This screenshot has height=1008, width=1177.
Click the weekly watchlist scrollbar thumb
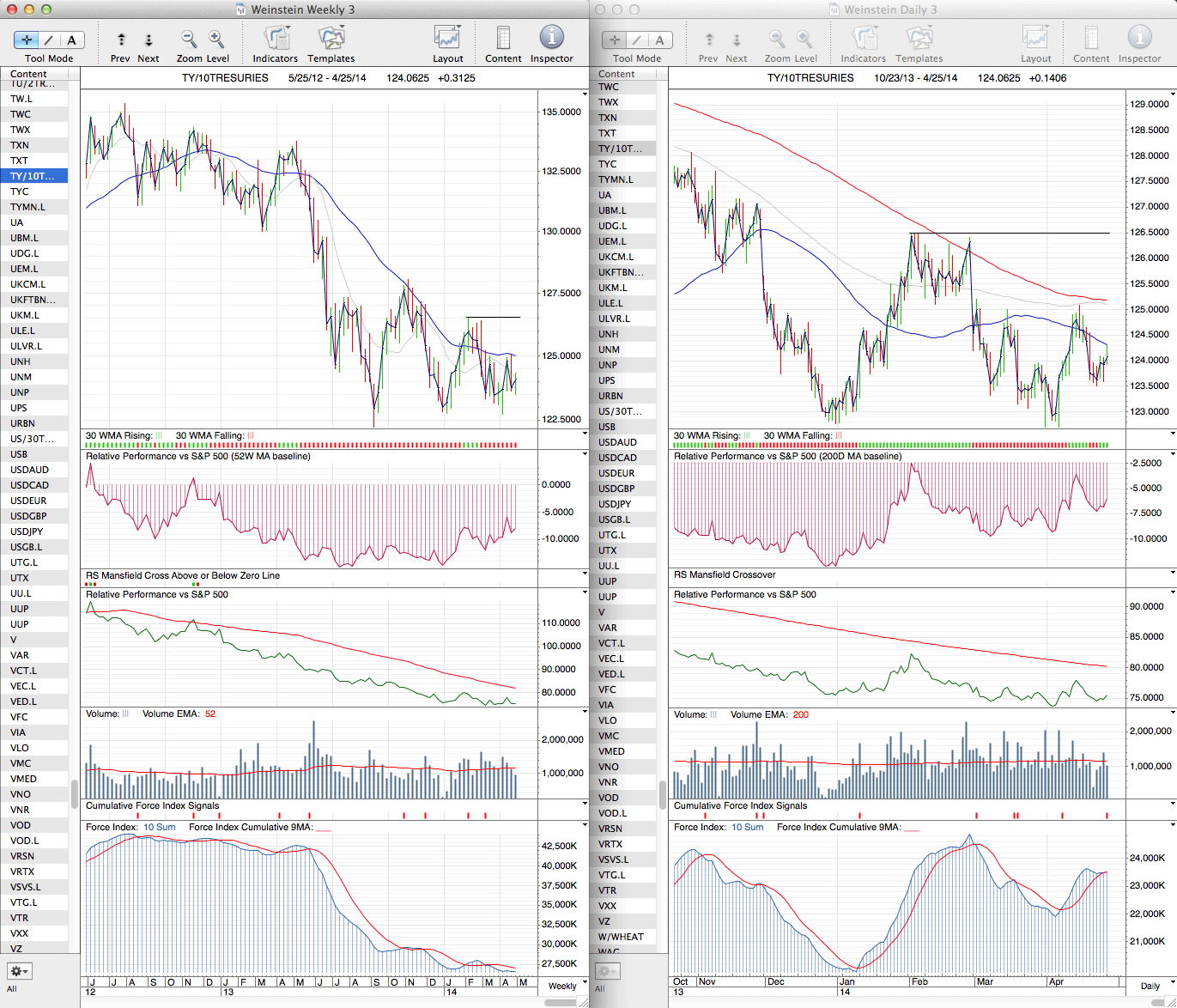pos(75,793)
